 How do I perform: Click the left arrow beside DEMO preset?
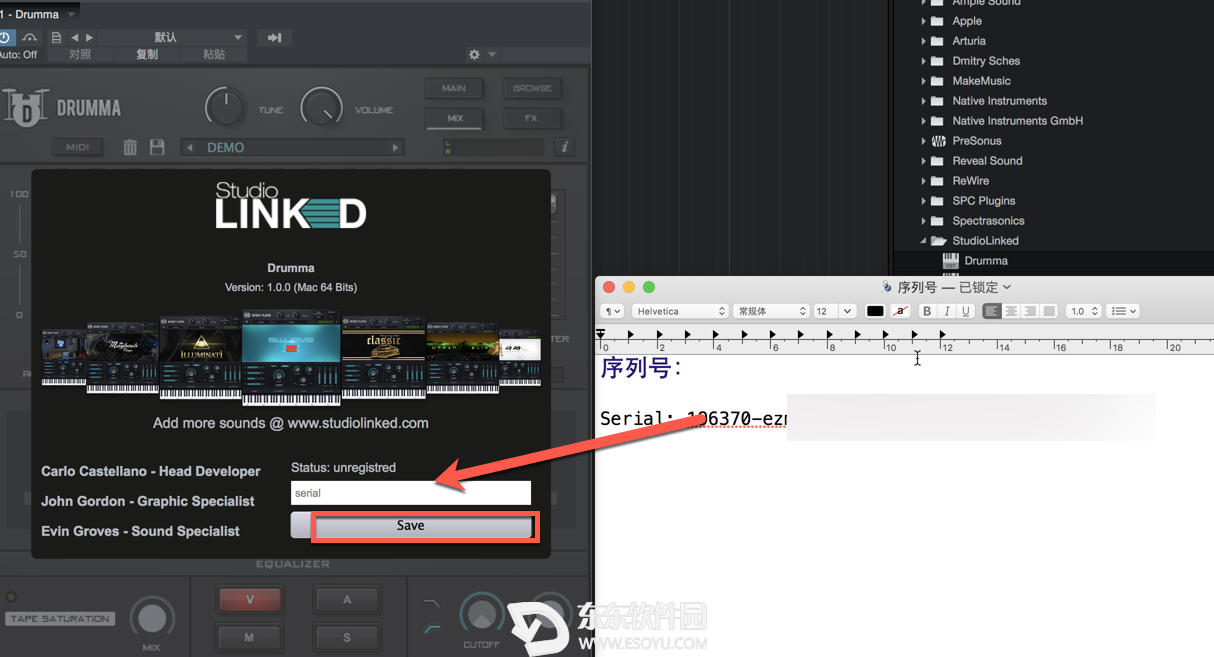point(189,147)
